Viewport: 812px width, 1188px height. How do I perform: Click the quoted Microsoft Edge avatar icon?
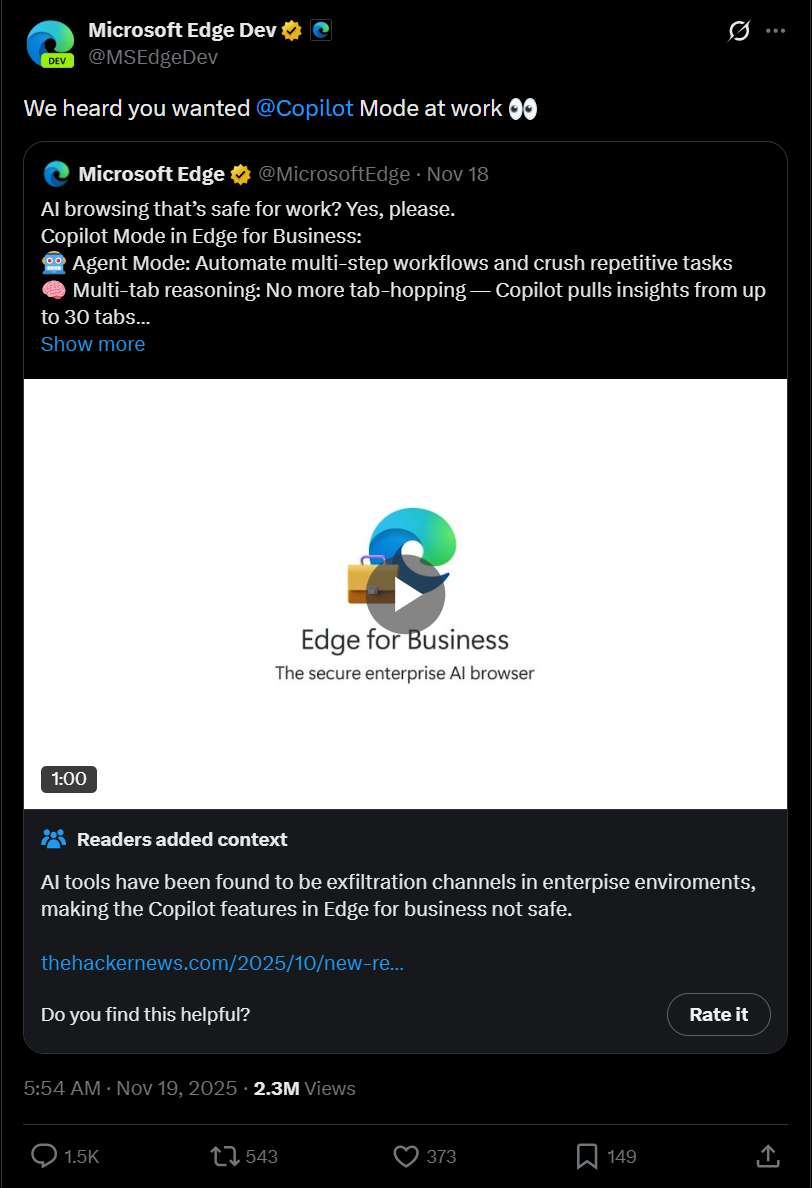pos(57,174)
